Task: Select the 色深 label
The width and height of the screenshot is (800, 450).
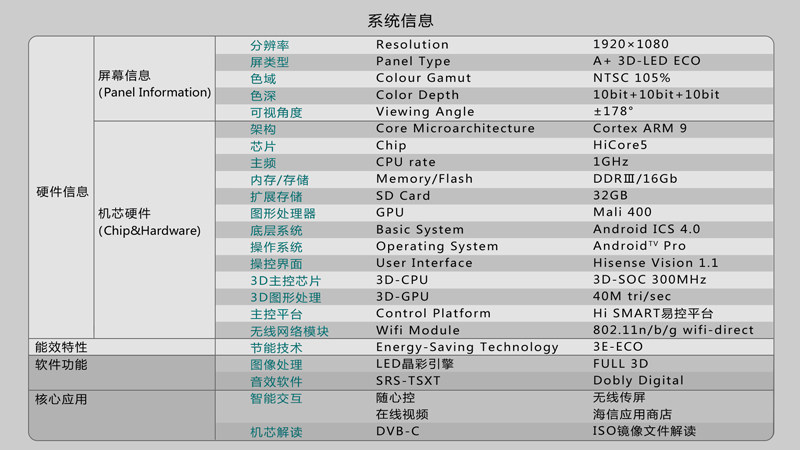Action: (x=263, y=96)
